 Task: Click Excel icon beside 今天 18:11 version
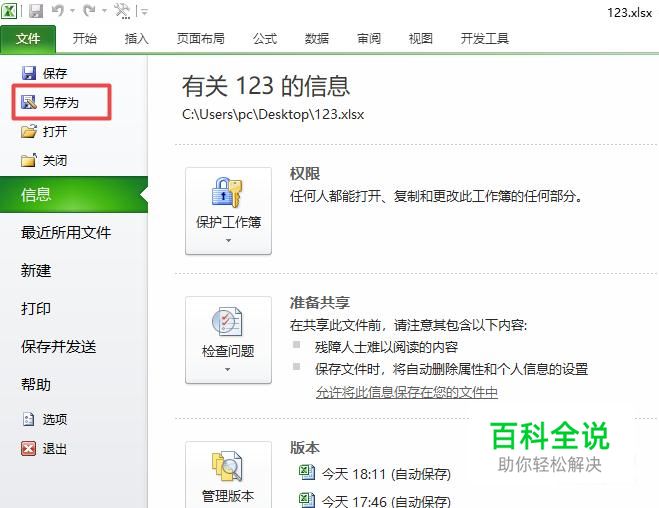(307, 472)
